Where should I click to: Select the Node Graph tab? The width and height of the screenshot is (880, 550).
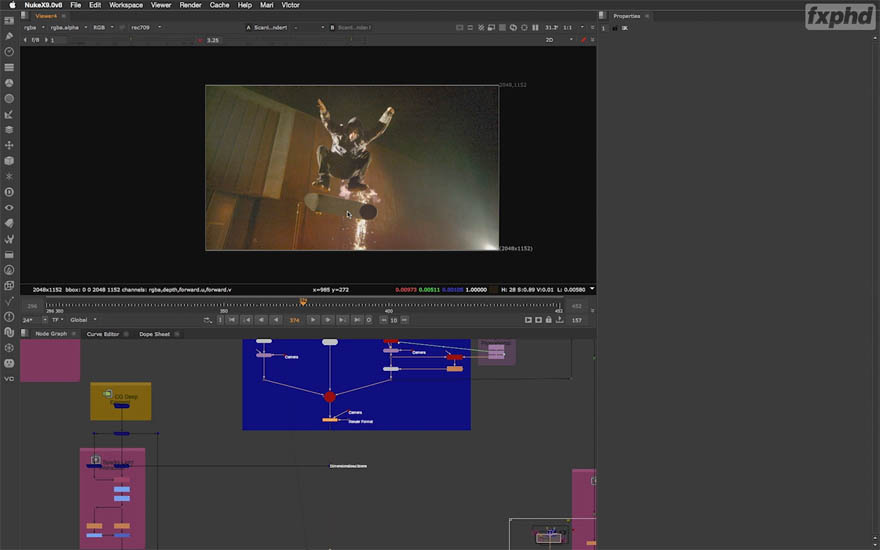(x=51, y=334)
